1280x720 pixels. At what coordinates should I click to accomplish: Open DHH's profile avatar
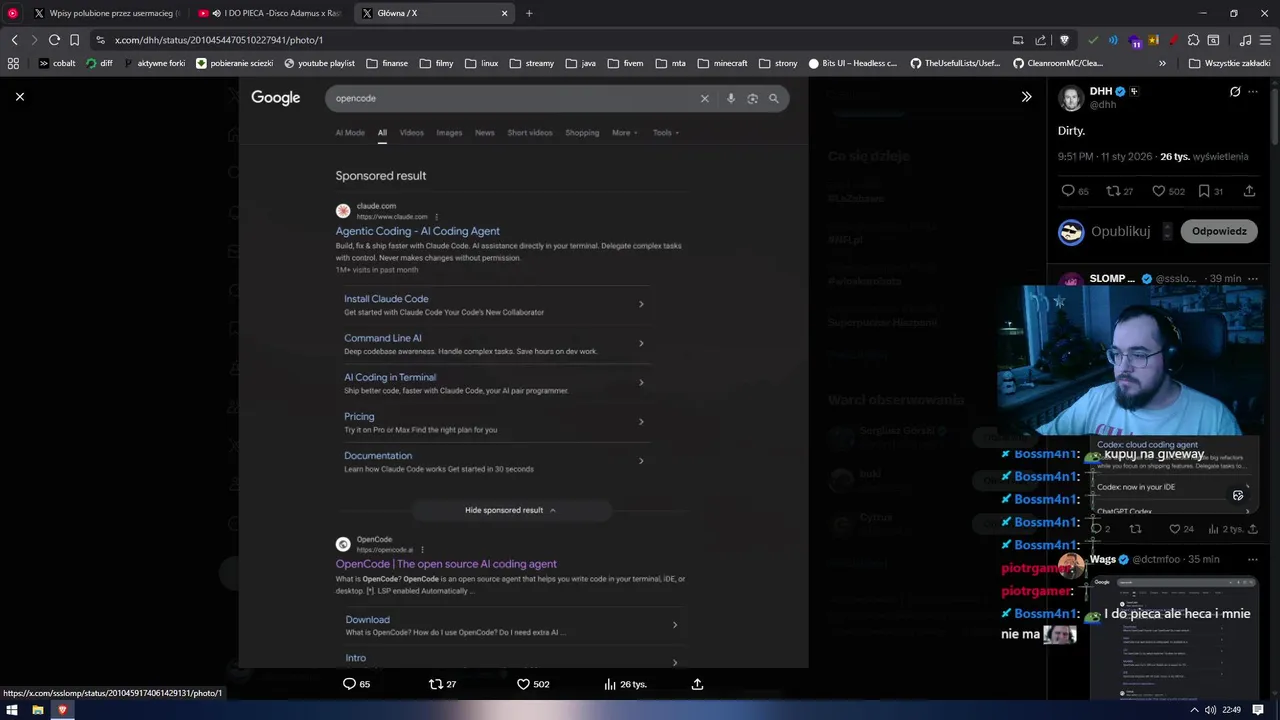point(1071,98)
